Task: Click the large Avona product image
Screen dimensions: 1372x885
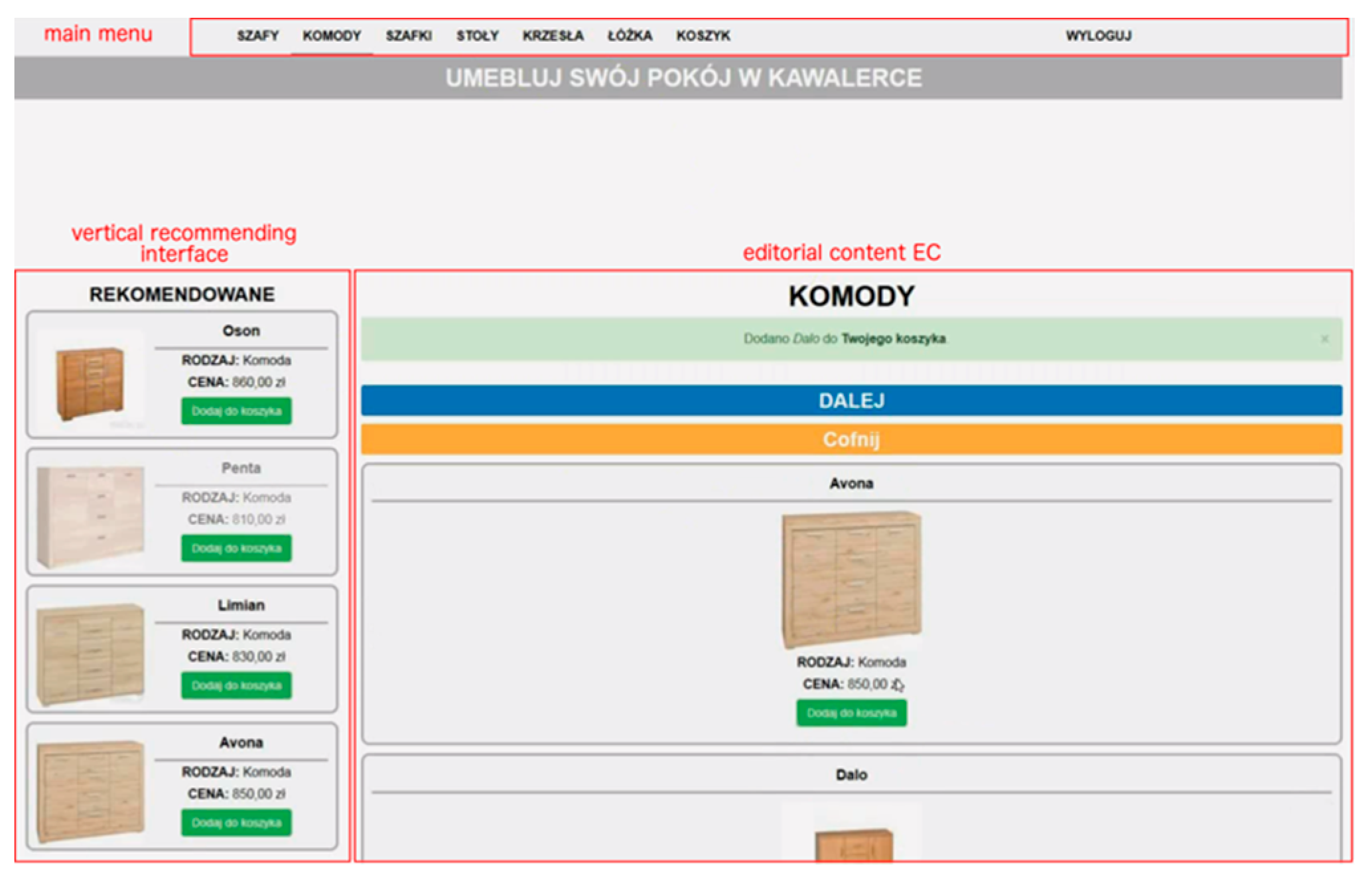Action: click(851, 579)
